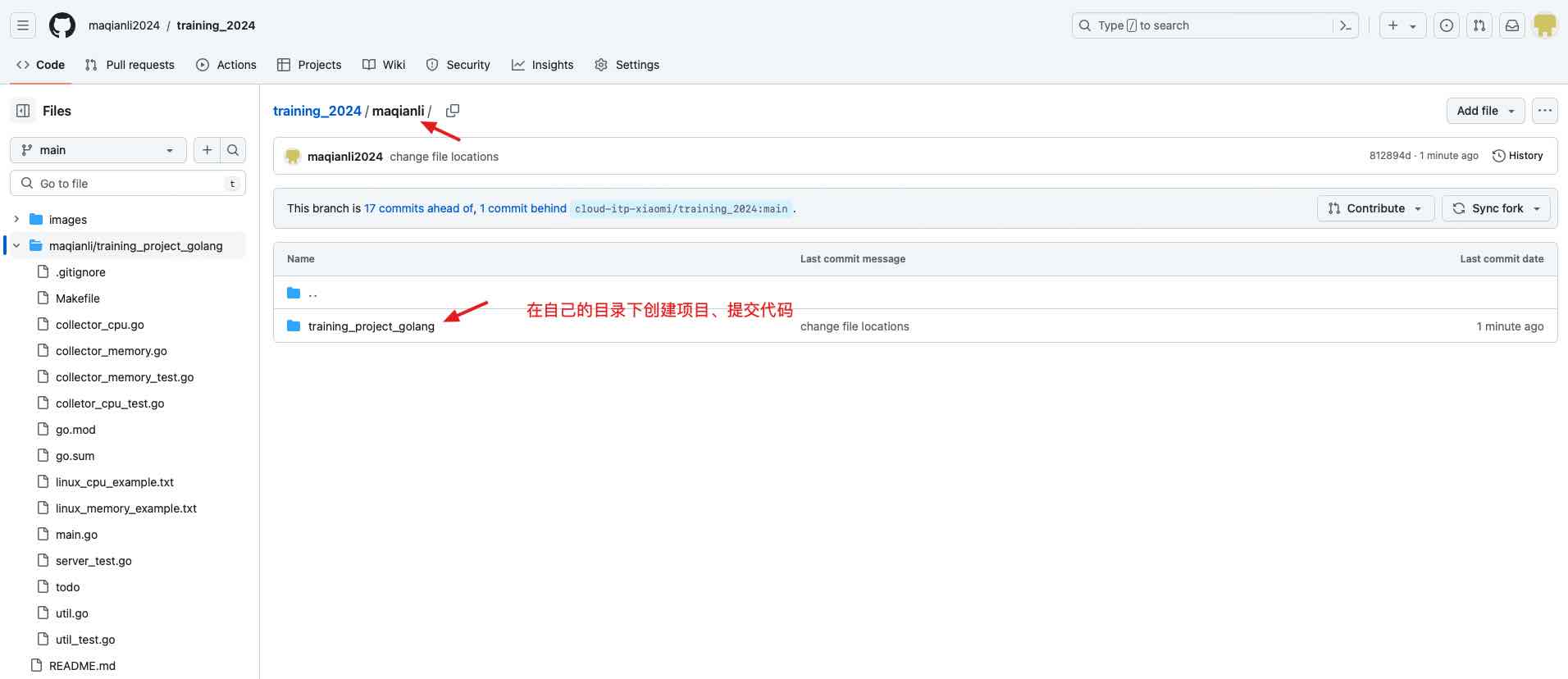Collapse the maqianli/training_project_golang folder
This screenshot has height=679, width=1568.
pyautogui.click(x=16, y=245)
